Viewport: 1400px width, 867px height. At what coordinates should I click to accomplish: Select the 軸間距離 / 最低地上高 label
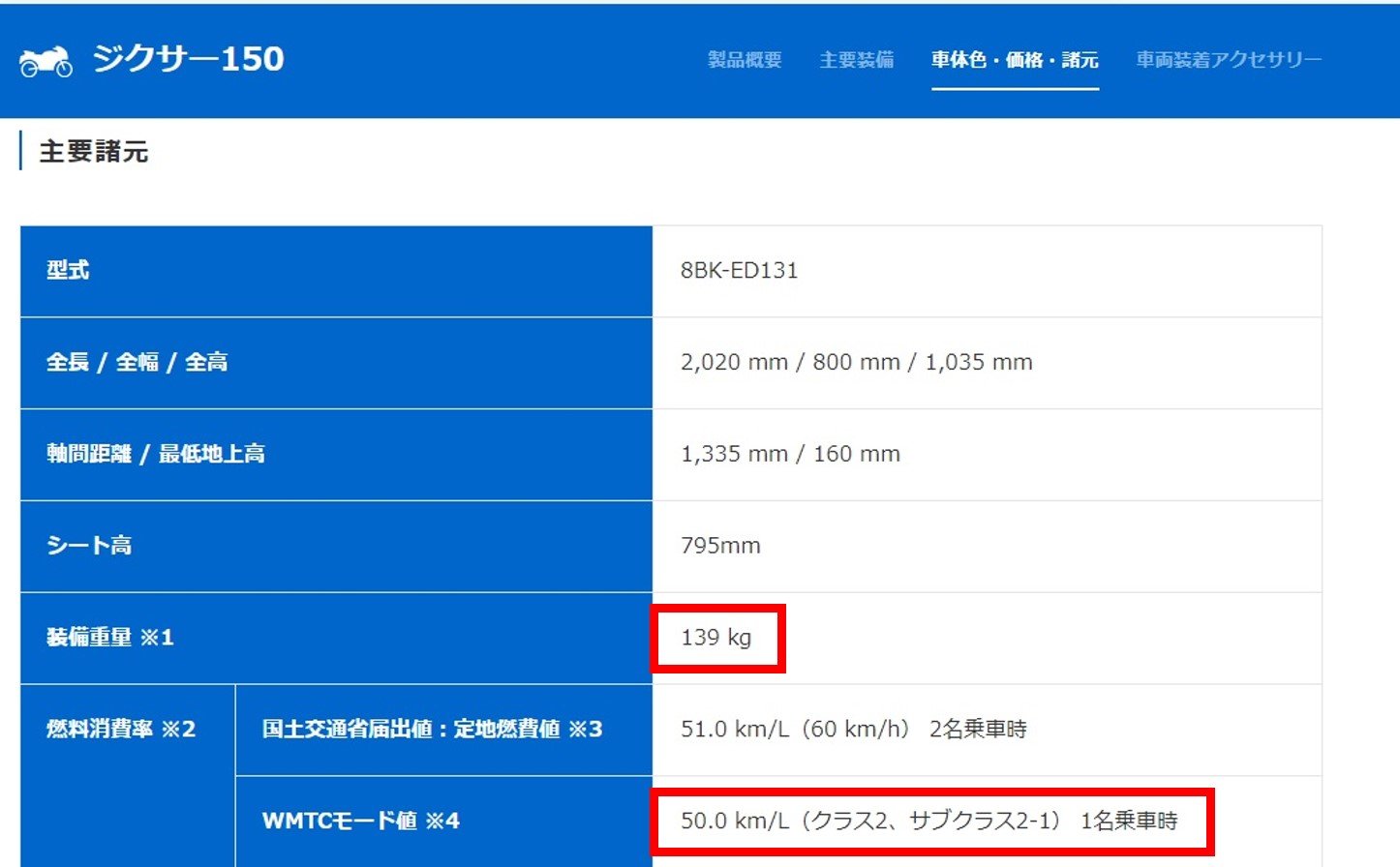(156, 454)
